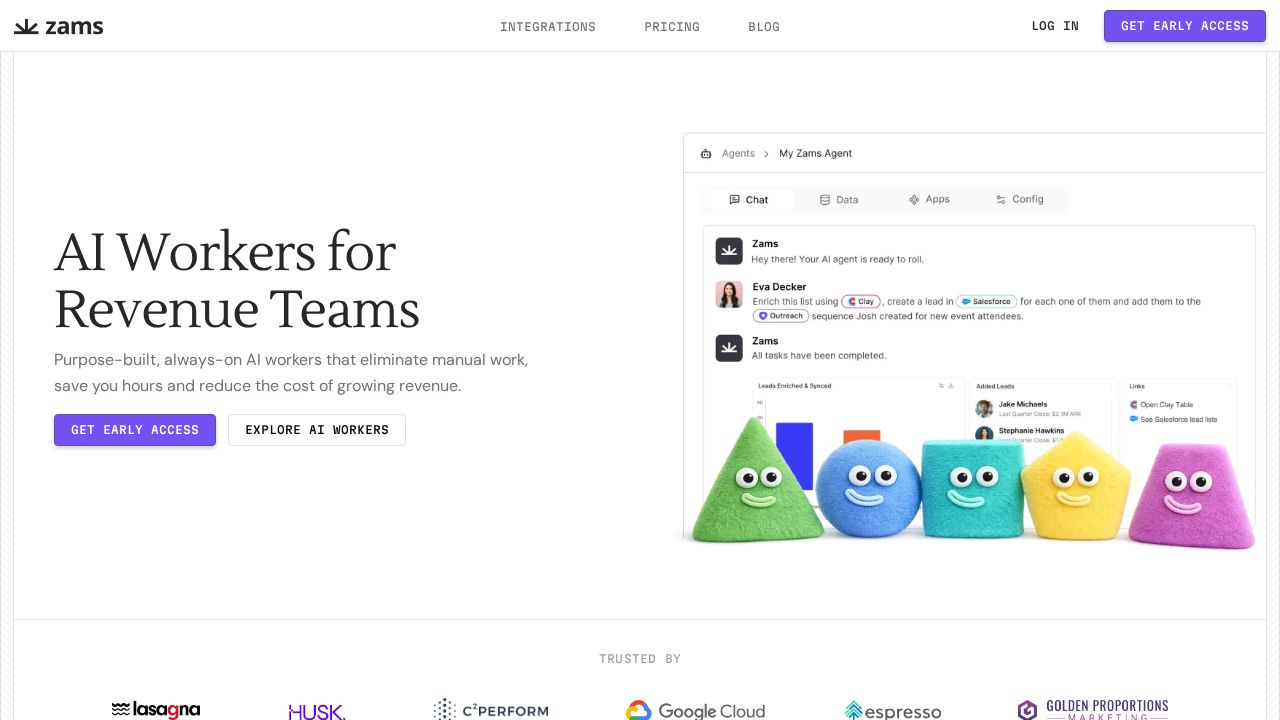Go to the Pricing page

click(672, 27)
